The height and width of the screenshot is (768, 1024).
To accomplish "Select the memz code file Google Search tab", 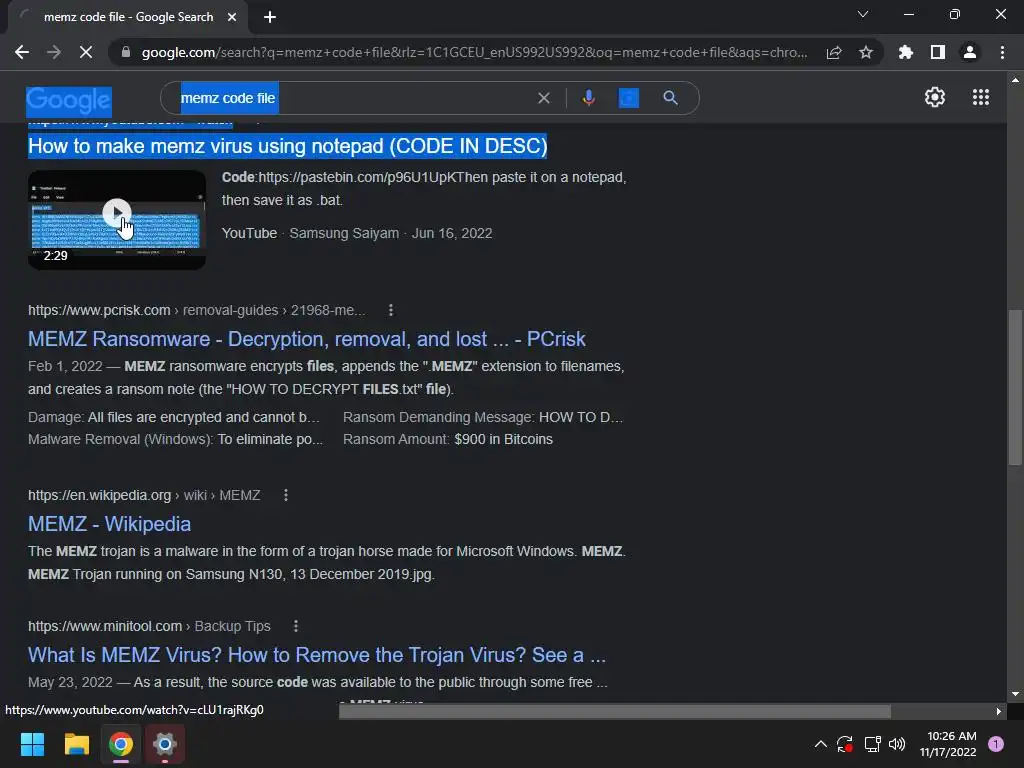I will pos(128,17).
